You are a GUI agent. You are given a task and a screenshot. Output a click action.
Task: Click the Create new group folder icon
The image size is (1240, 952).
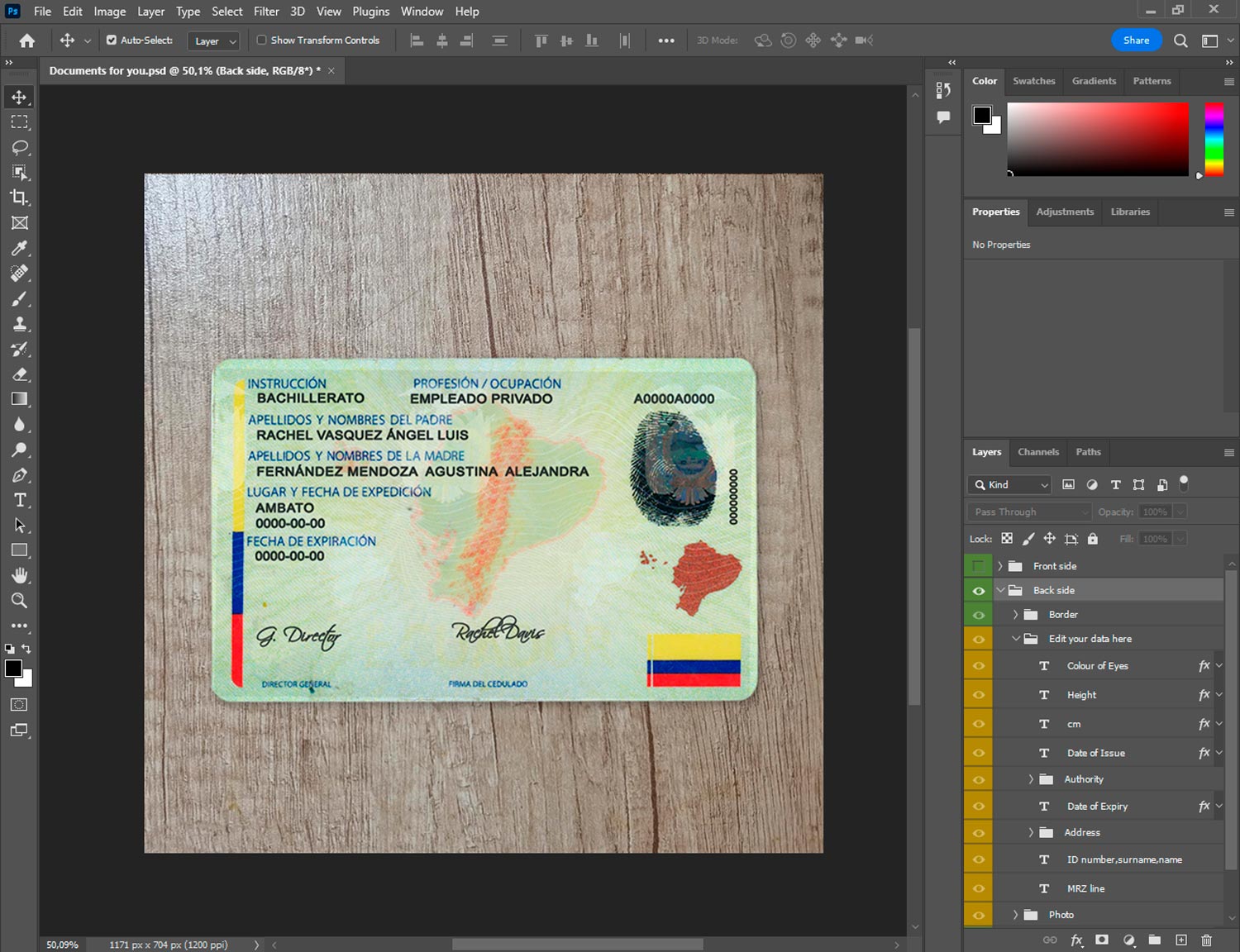click(1155, 940)
